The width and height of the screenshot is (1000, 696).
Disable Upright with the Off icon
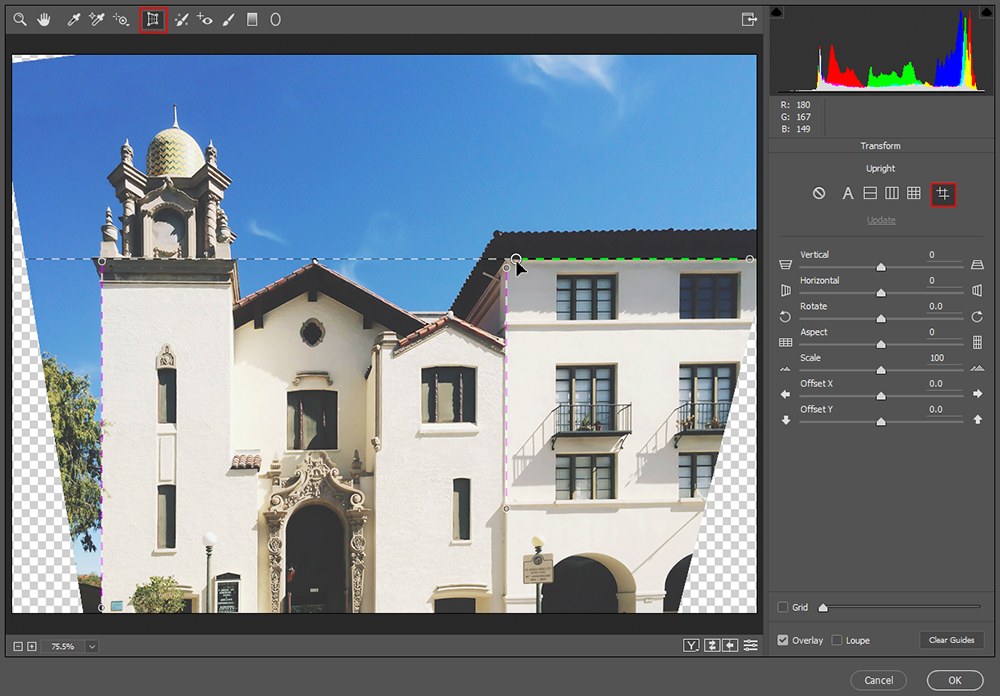click(819, 193)
